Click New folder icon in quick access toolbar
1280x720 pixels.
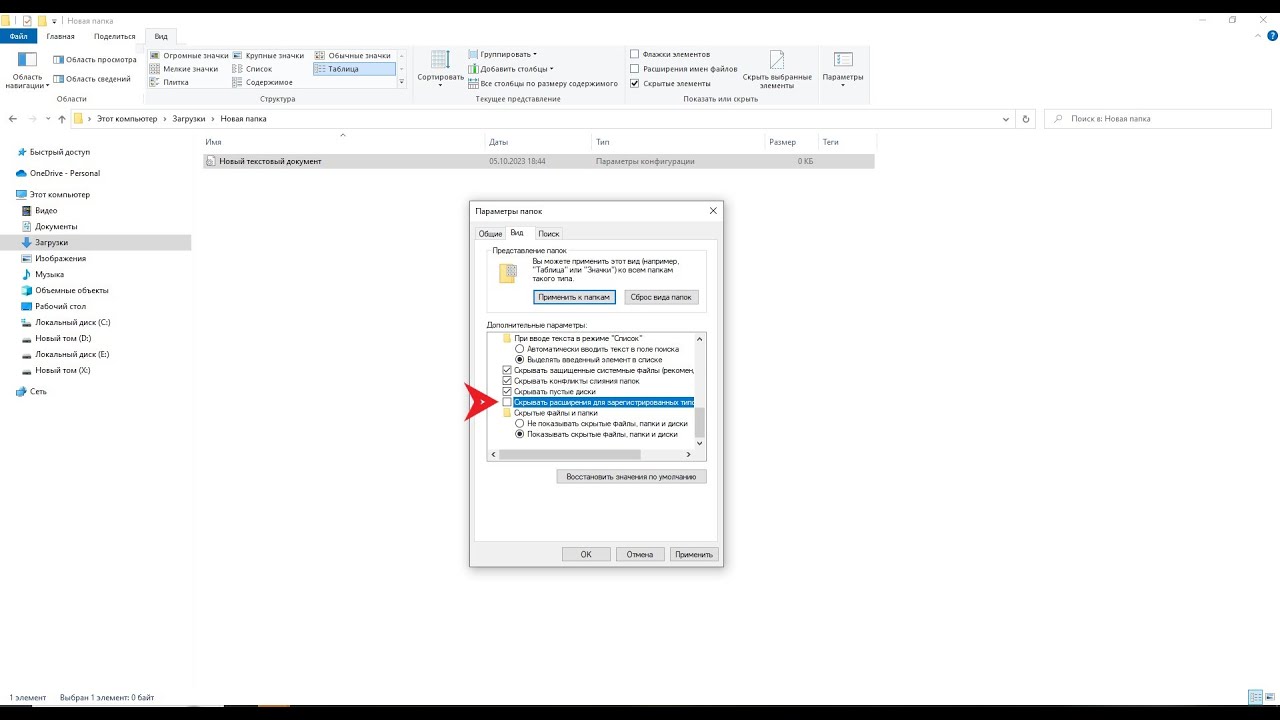point(42,20)
